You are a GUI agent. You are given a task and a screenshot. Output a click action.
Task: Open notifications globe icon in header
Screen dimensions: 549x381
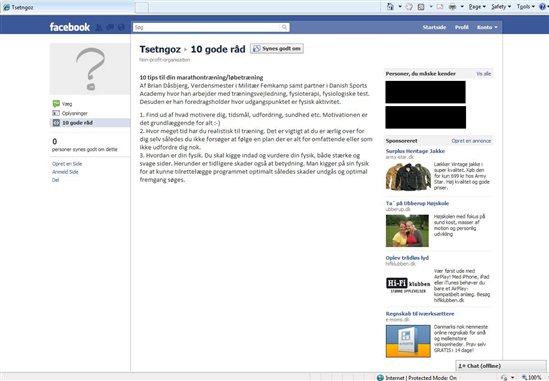click(x=121, y=27)
